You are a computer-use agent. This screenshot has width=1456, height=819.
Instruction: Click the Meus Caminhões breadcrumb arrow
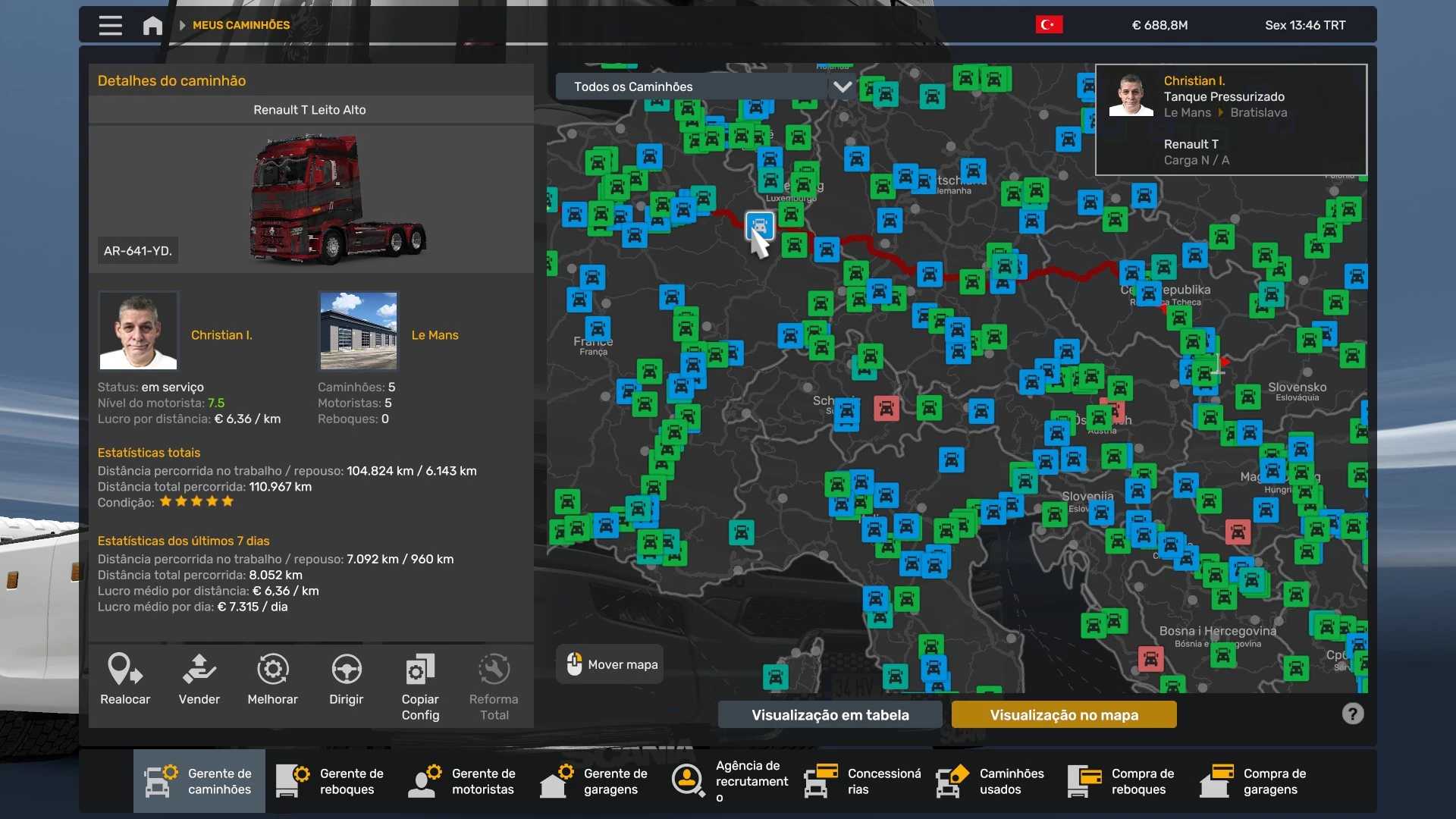(x=183, y=25)
